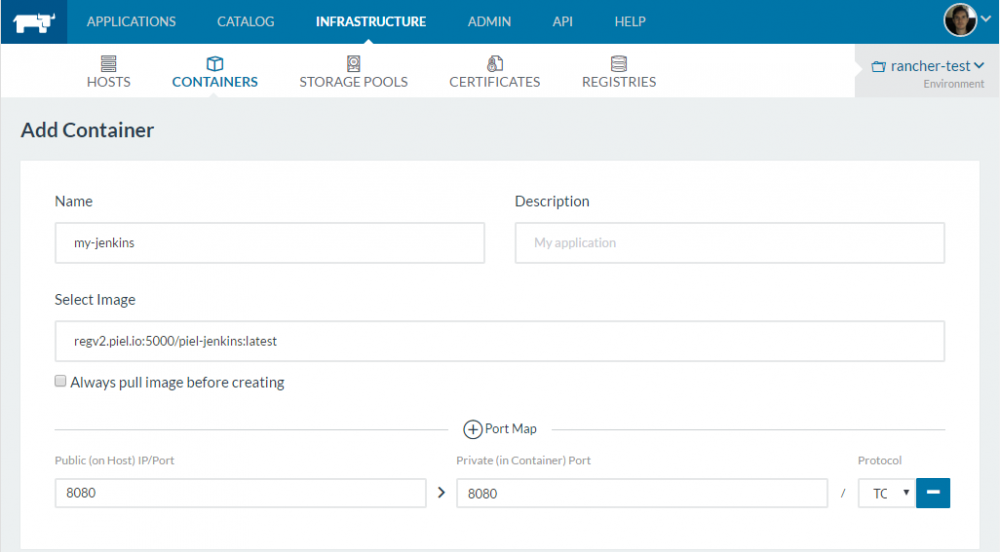1000x552 pixels.
Task: Click the Registries database icon
Action: 619,63
